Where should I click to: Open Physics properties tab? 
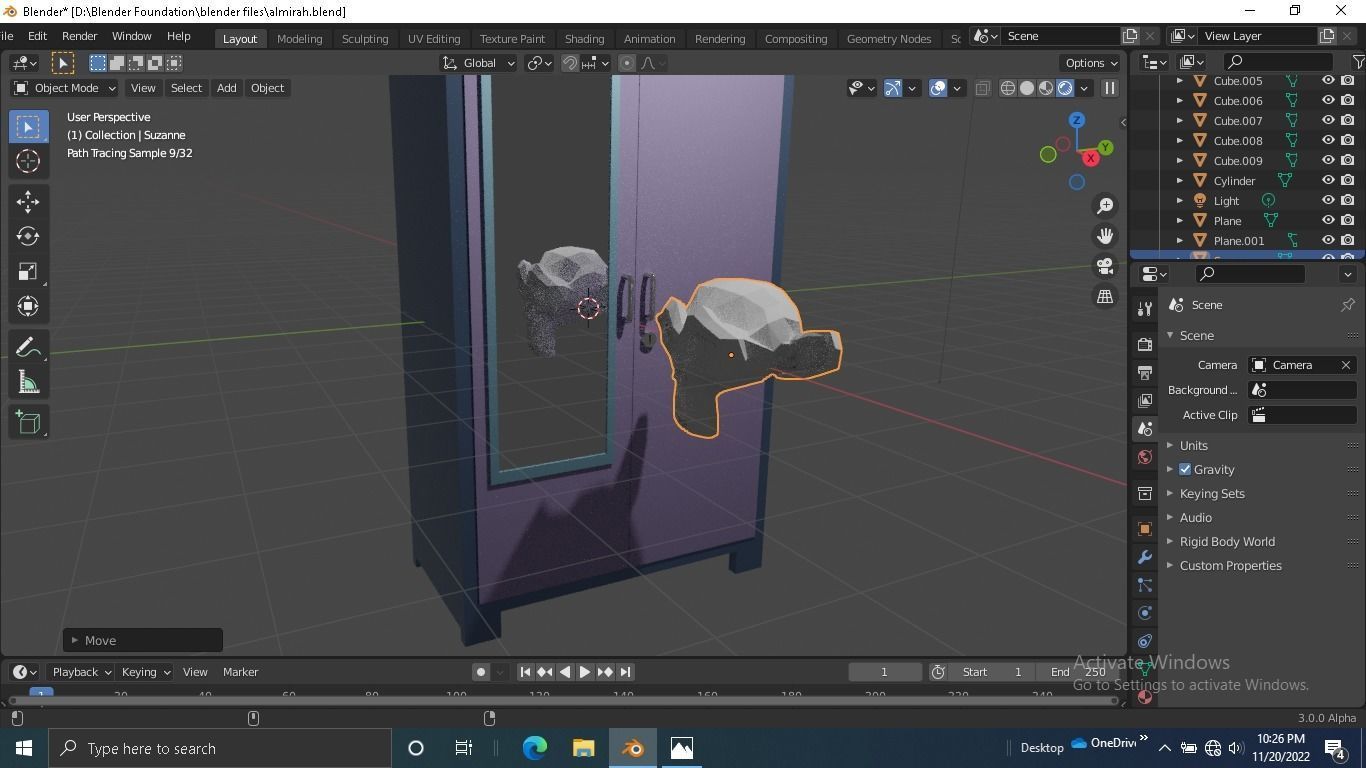point(1145,613)
